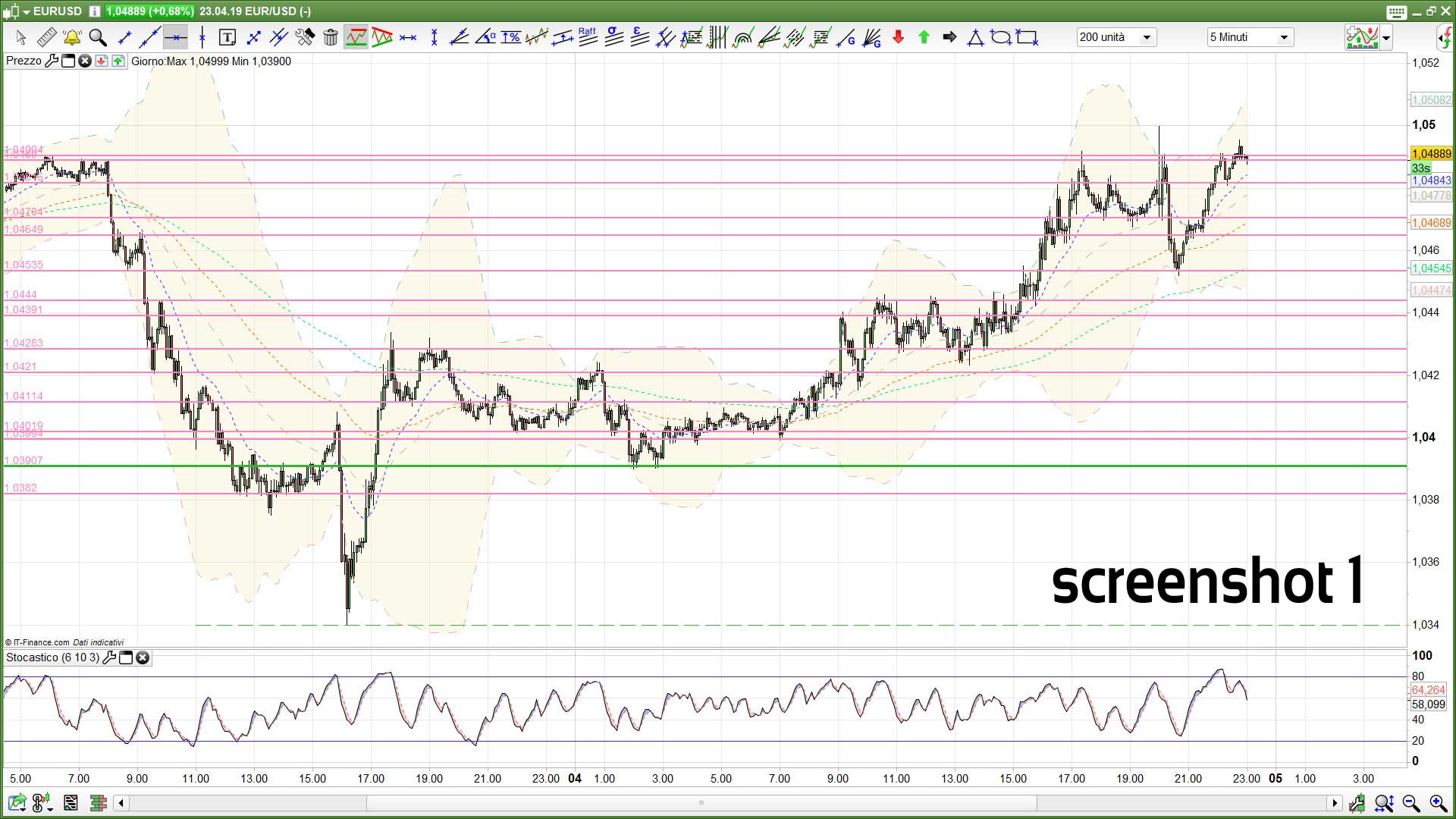Open the alert bell tool
Screen dimensions: 1456x819
coord(72,36)
